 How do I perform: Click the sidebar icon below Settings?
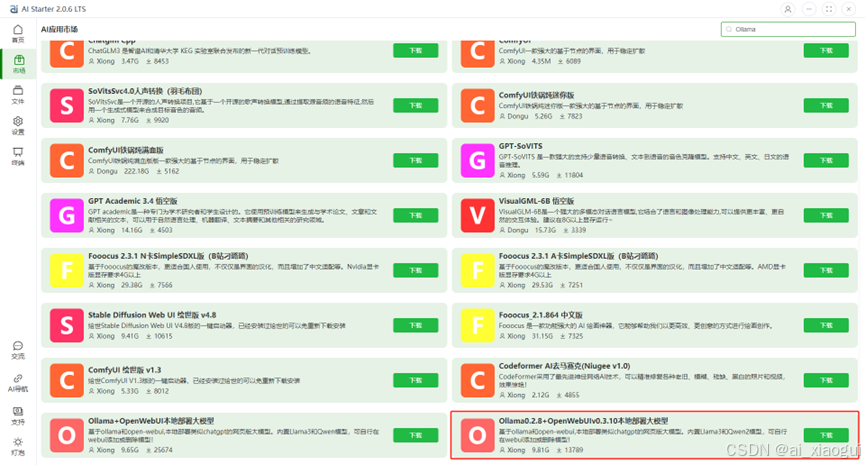pos(18,156)
